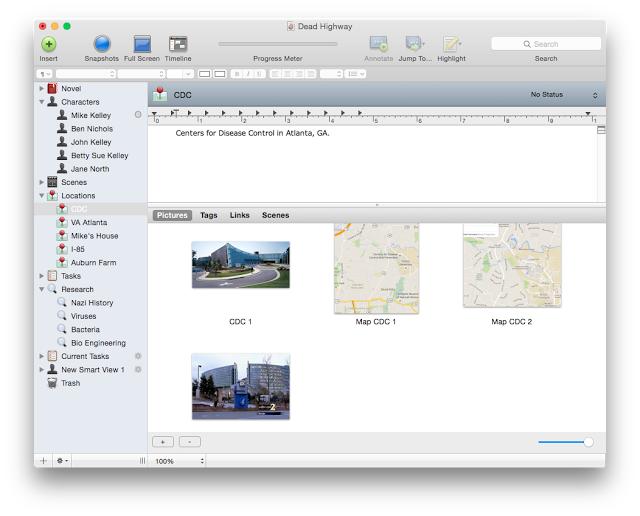Open Snapshots from the toolbar
The image size is (640, 516).
coord(102,44)
